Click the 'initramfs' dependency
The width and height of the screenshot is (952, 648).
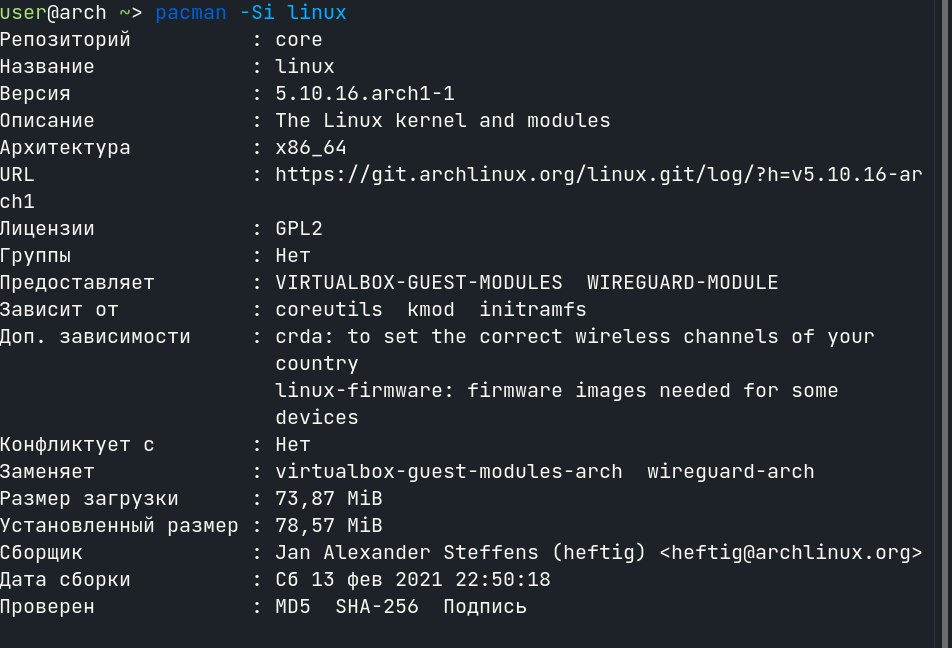(x=533, y=310)
